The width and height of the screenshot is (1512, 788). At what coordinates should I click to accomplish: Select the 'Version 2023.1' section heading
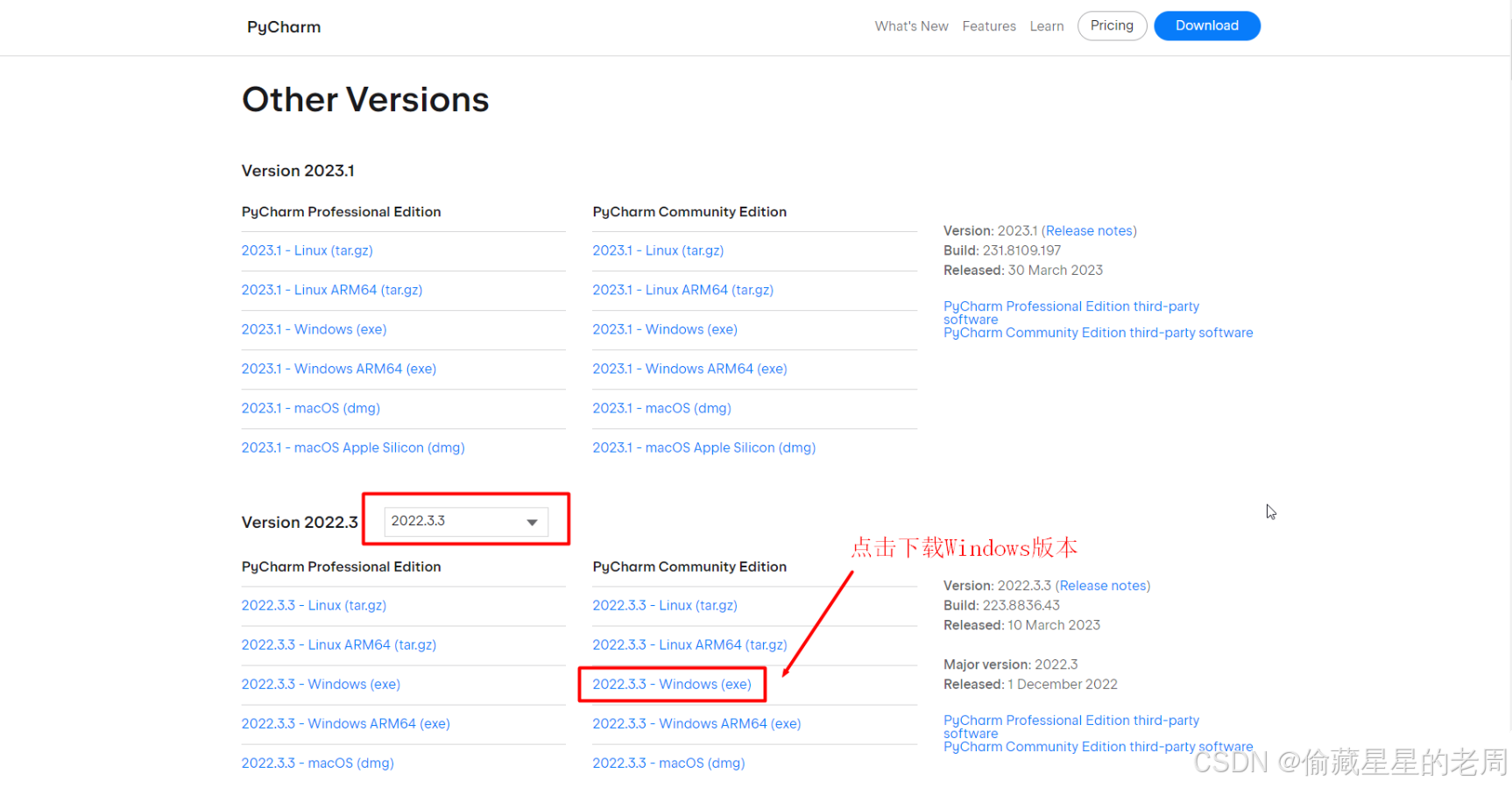(x=298, y=171)
